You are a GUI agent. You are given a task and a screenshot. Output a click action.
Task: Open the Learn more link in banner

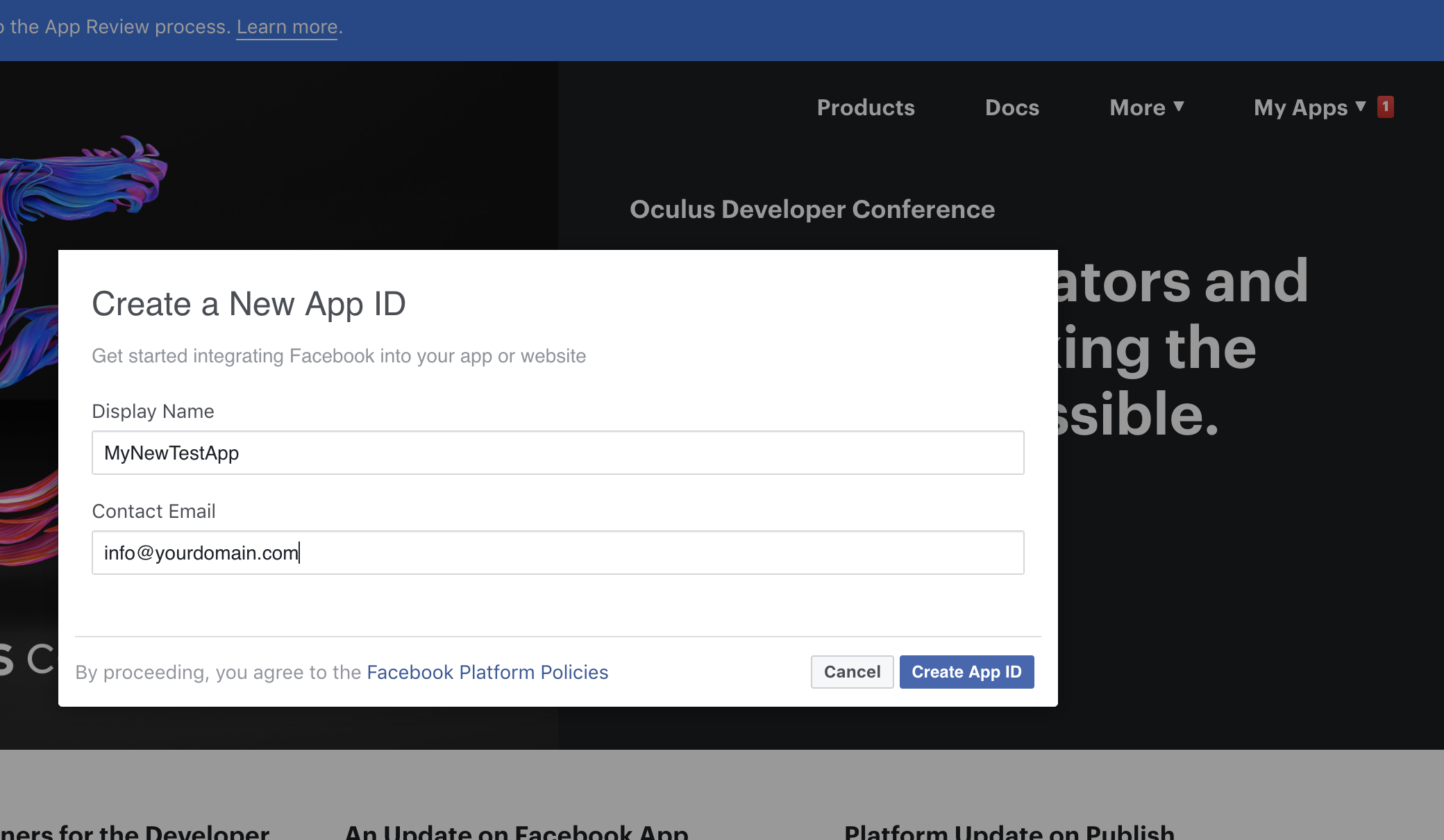[x=287, y=26]
